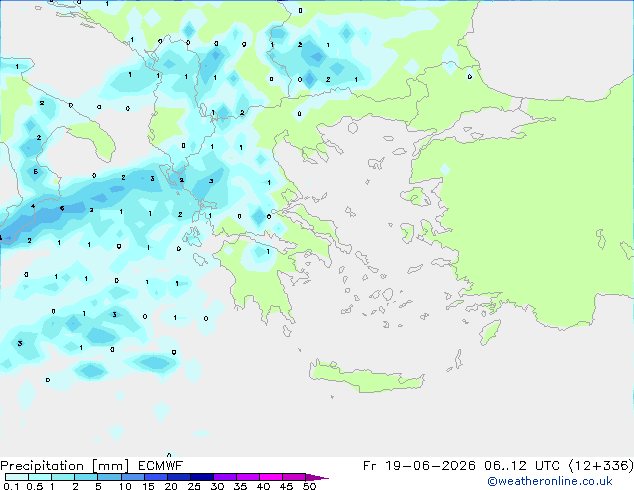Viewport: 634px width, 490px height.
Task: Click the '06..12 UTC' time text
Action: pyautogui.click(x=522, y=466)
